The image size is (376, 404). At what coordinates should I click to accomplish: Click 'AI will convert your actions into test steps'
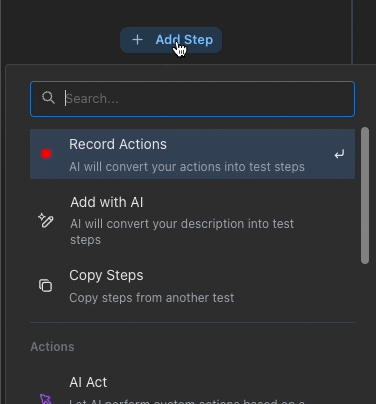click(187, 167)
